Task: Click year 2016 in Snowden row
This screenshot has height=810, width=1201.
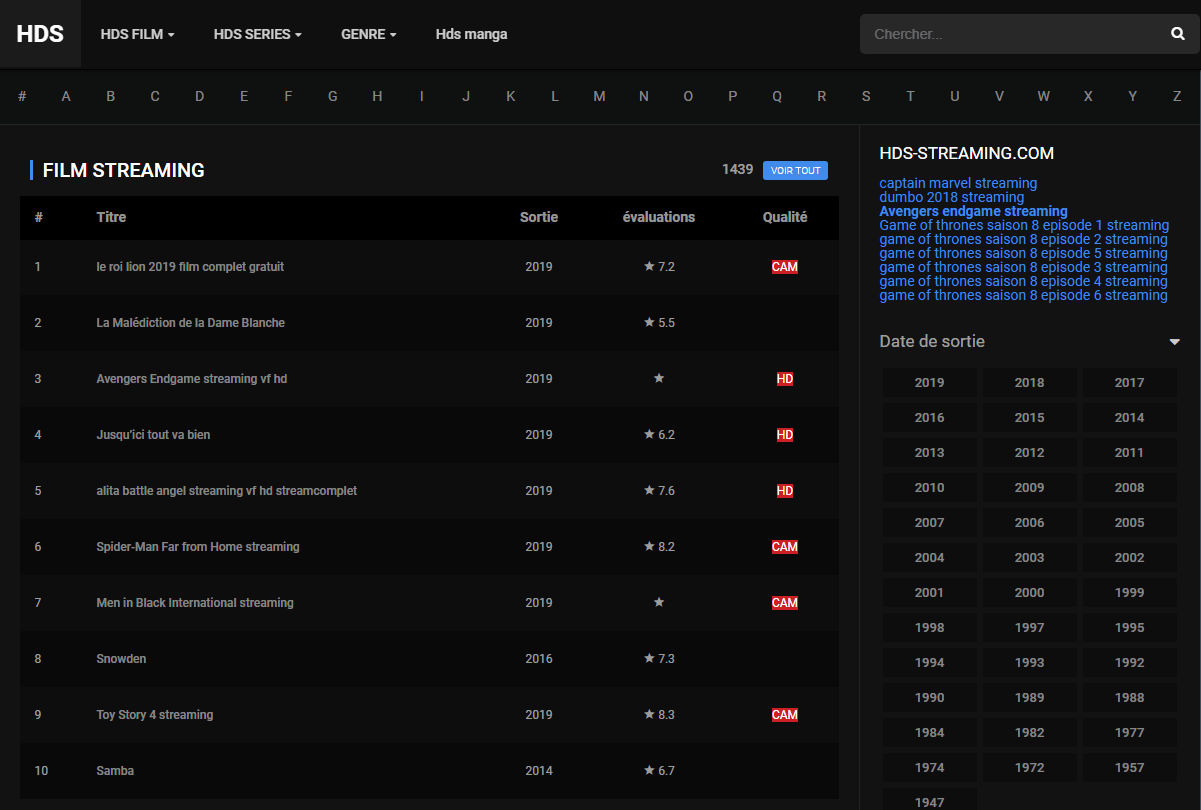Action: point(539,659)
